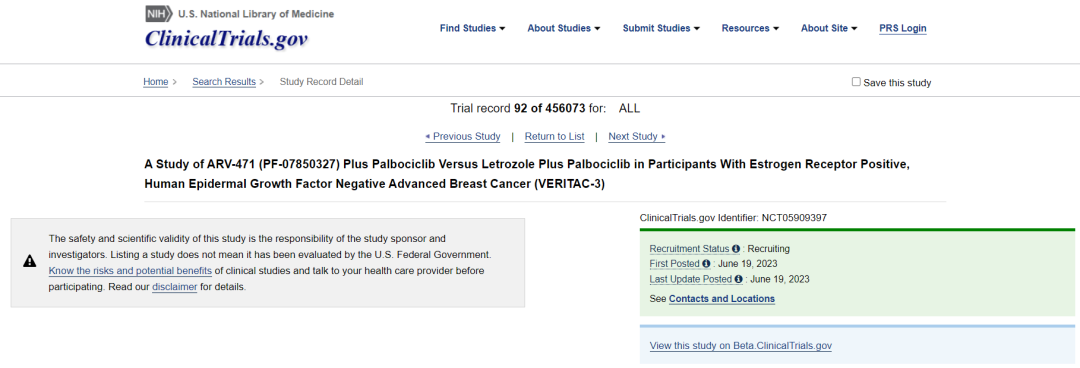Click the NIH badge icon
Viewport: 1080px width, 368px height.
point(159,14)
